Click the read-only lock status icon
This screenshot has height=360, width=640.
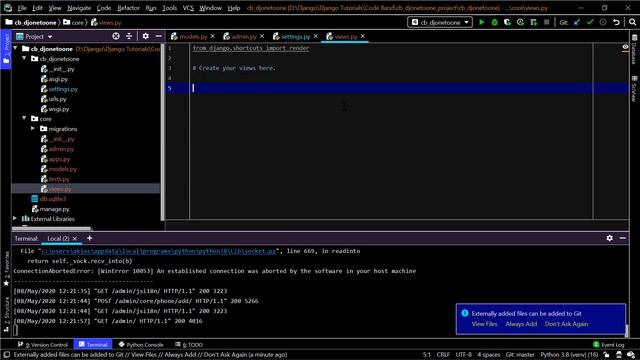click(607, 355)
